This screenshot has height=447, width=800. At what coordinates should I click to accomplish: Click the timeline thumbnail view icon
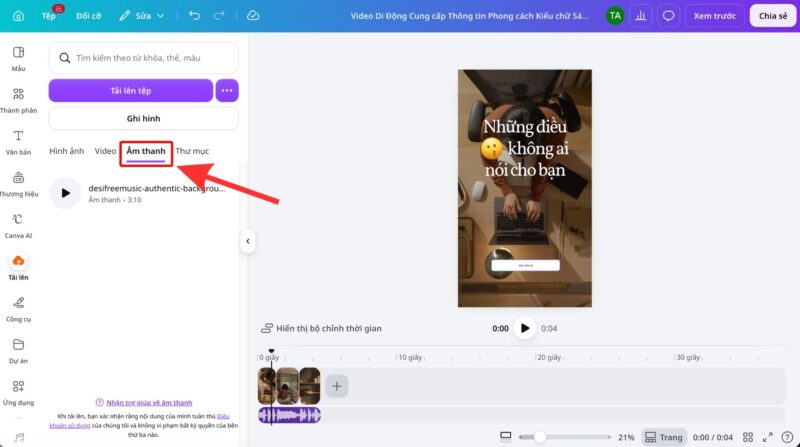(x=506, y=436)
